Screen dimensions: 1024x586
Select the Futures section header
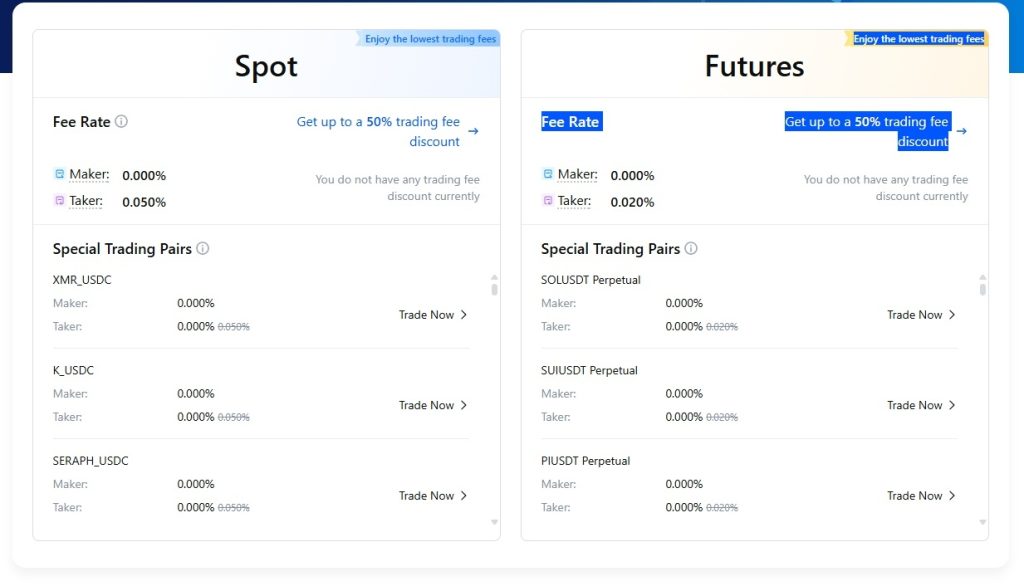point(753,66)
